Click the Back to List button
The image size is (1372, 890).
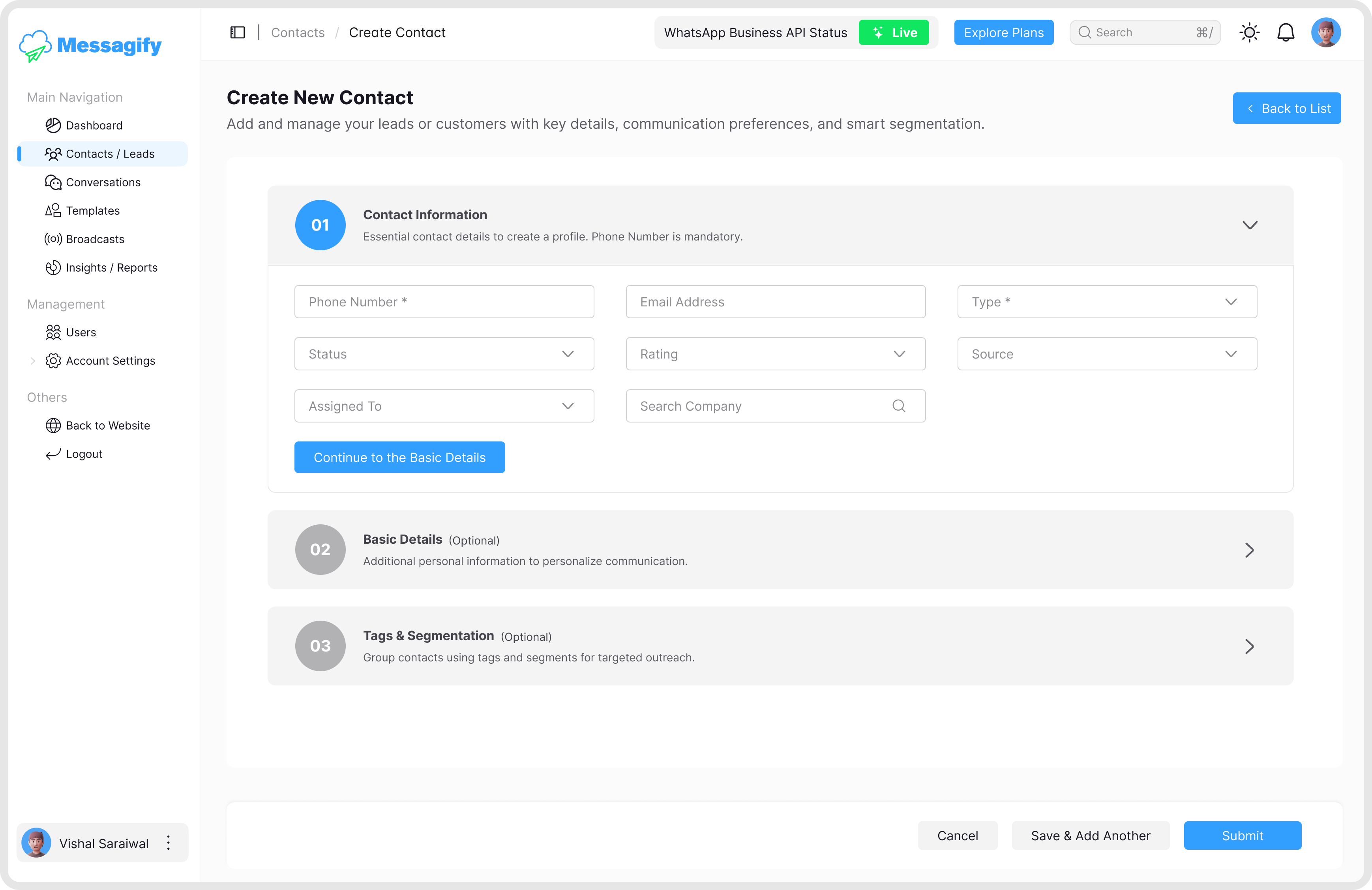pos(1286,109)
